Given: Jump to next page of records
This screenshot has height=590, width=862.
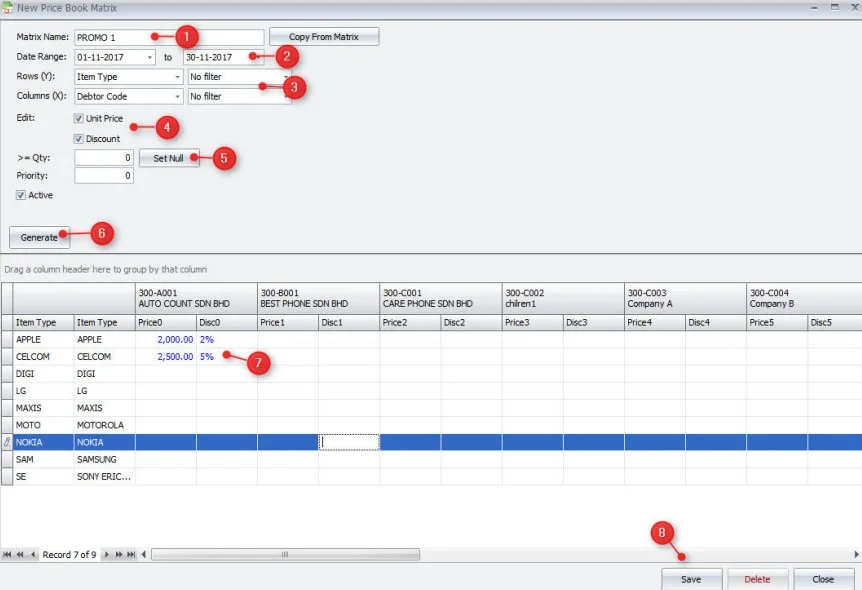Looking at the screenshot, I should pyautogui.click(x=119, y=554).
